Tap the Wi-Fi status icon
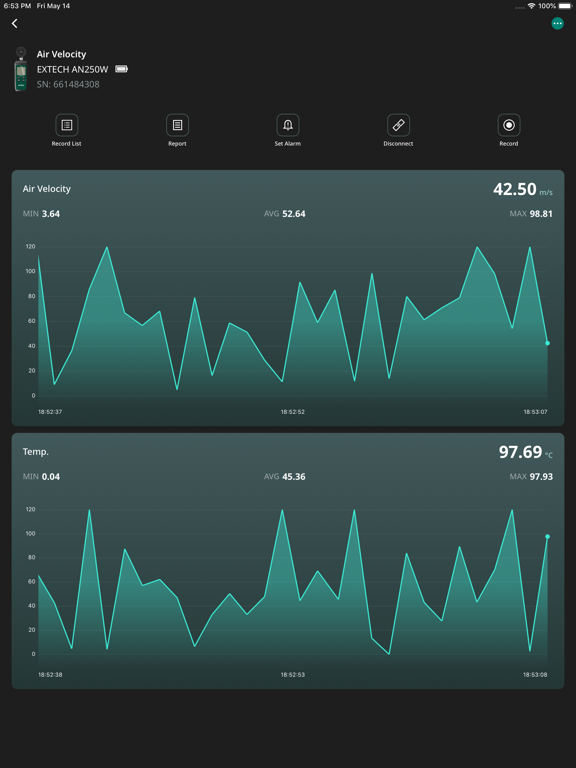This screenshot has width=576, height=768. [x=531, y=6]
